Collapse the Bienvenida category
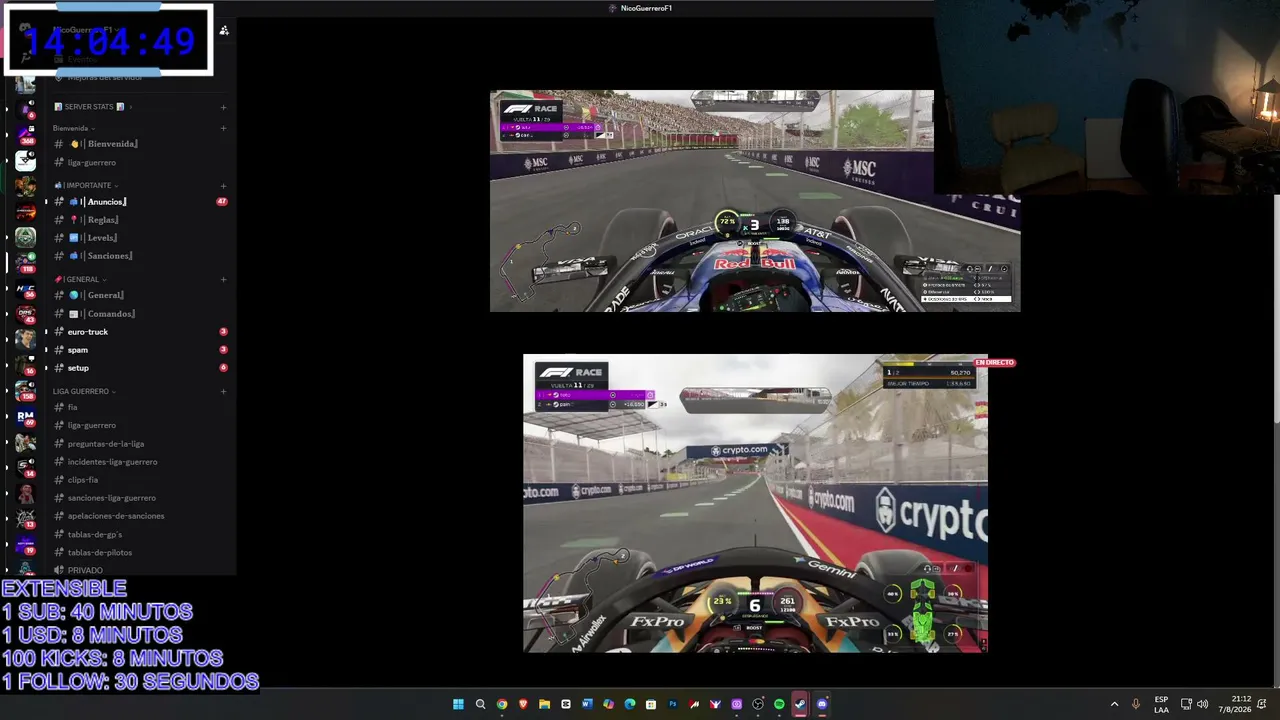Image resolution: width=1280 pixels, height=720 pixels. coord(74,128)
